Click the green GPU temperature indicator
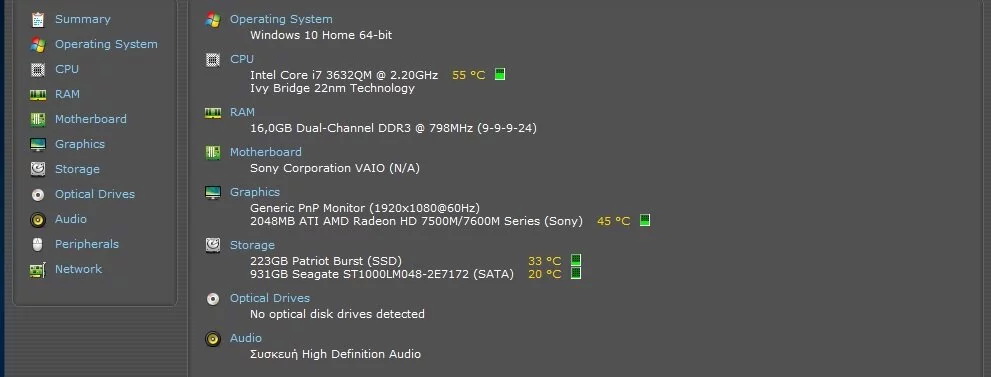Screen dimensions: 991x377 tap(645, 220)
